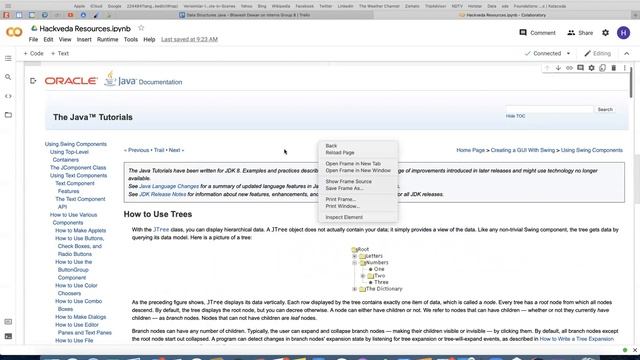Image resolution: width=640 pixels, height=360 pixels.
Task: Go to the Previous tutorial page link
Action: click(137, 150)
